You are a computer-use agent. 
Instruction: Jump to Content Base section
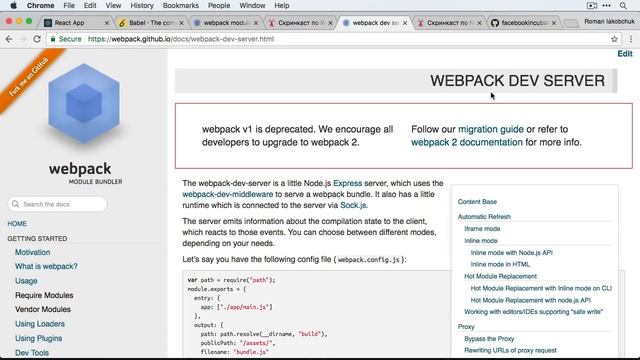(477, 202)
